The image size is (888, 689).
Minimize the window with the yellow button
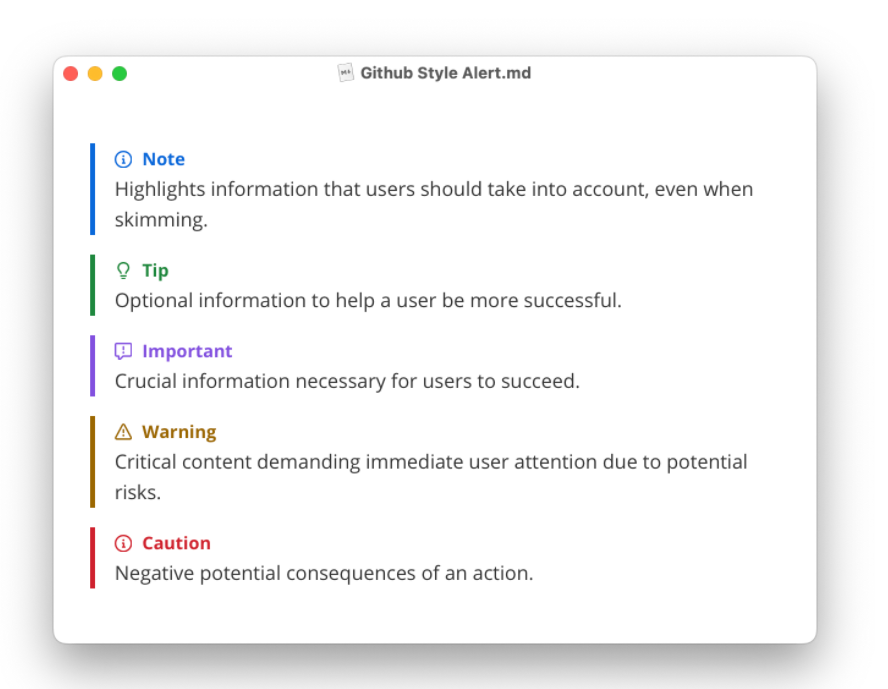95,74
